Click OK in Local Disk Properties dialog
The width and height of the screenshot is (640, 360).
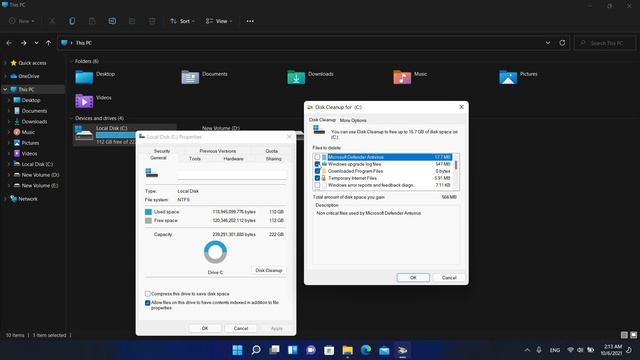coord(205,328)
